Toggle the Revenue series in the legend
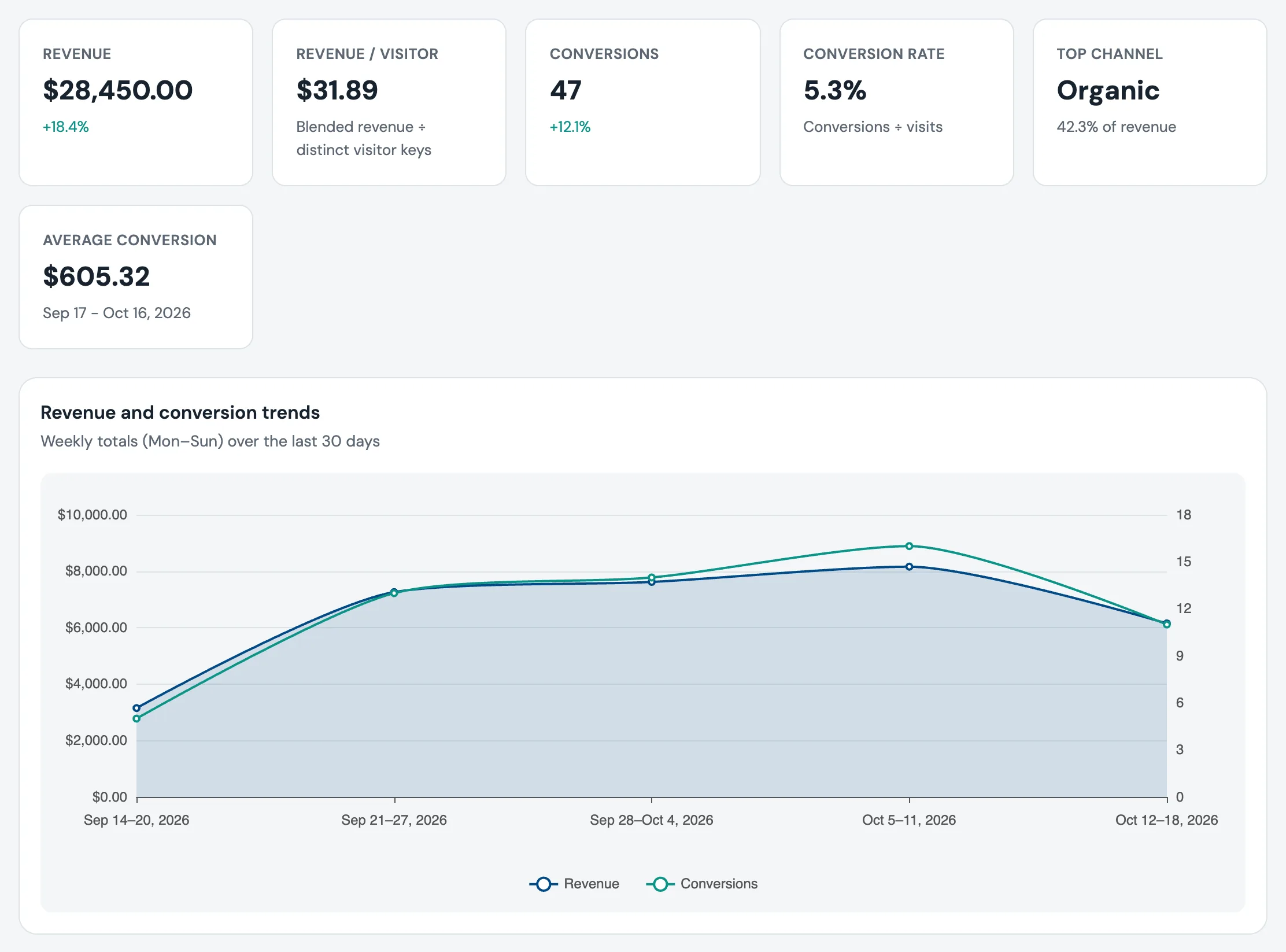This screenshot has width=1286, height=952. (x=574, y=884)
